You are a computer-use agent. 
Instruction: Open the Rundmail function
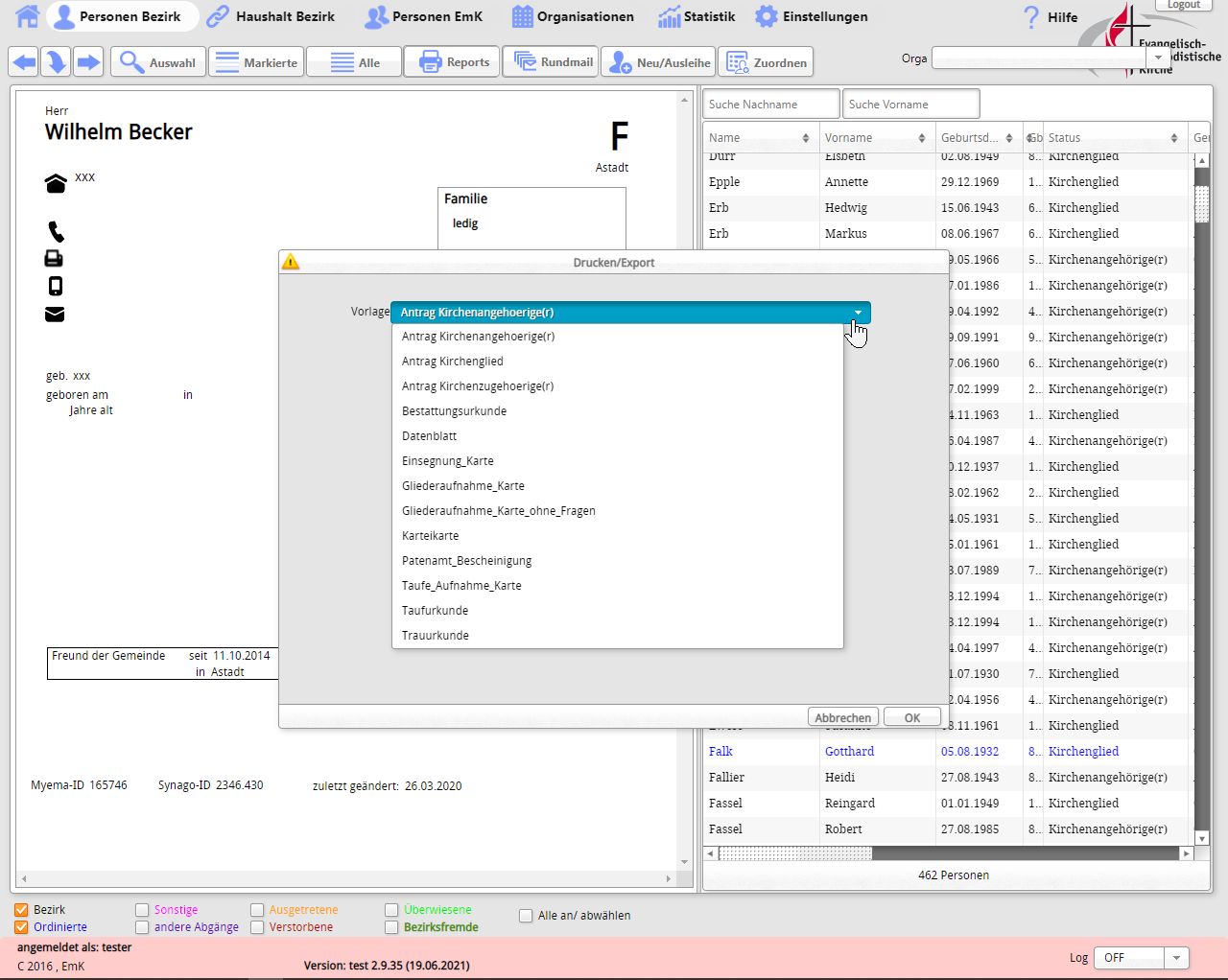pyautogui.click(x=551, y=61)
